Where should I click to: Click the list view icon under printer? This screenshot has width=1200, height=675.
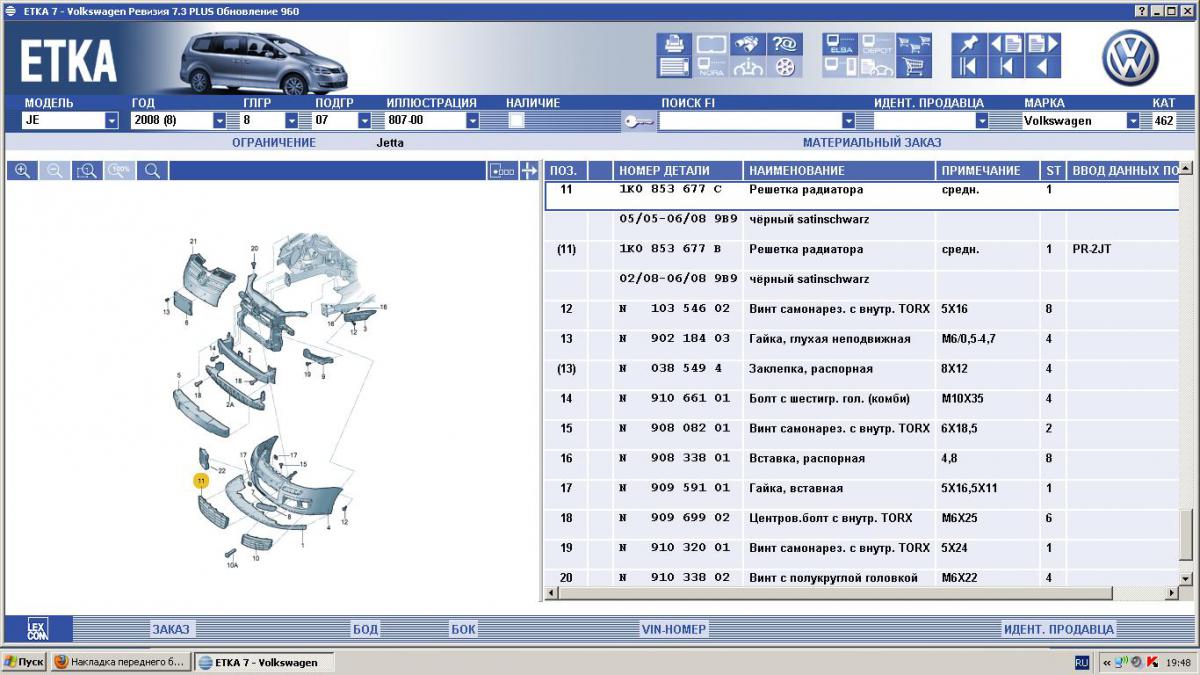click(x=673, y=67)
